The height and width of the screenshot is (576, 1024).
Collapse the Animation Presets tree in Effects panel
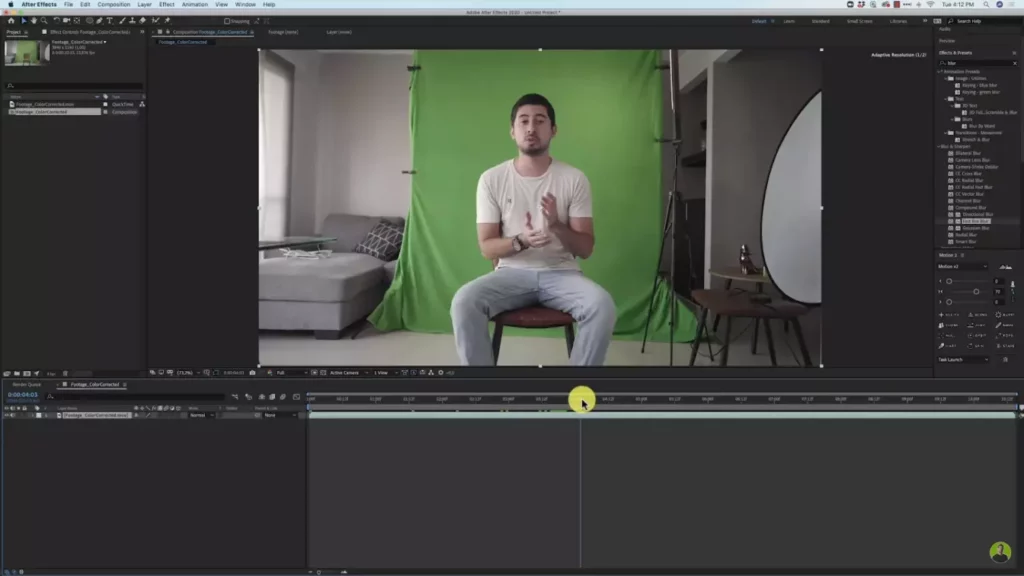(941, 72)
